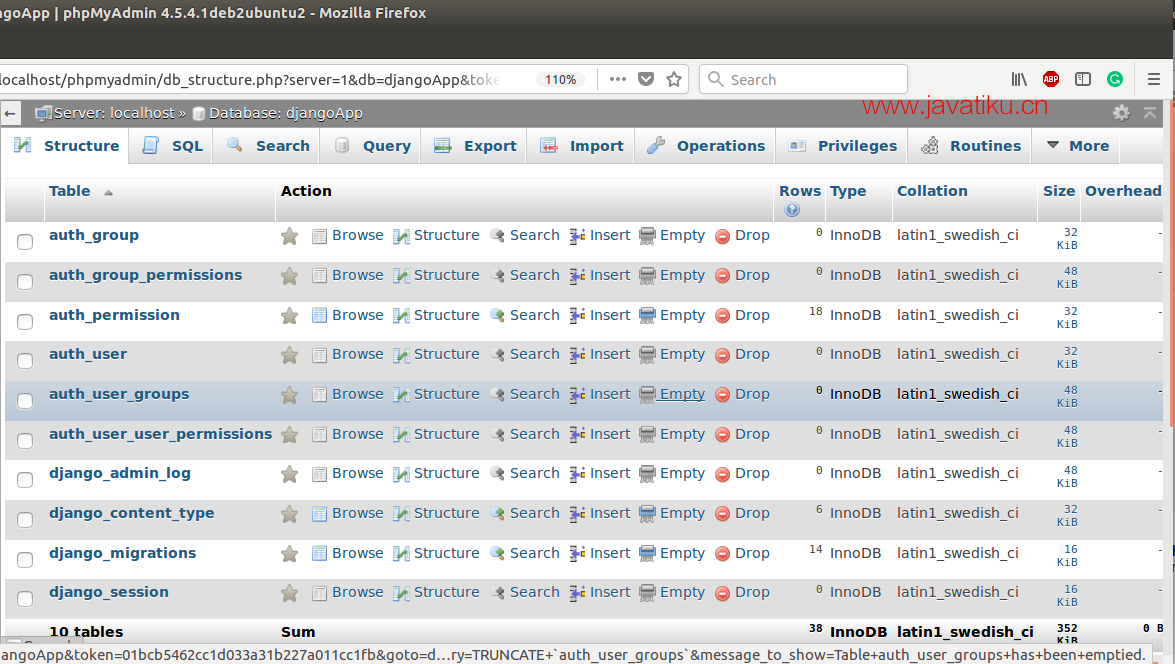Open the auth_user_groups table link
The image size is (1175, 664).
[x=119, y=394]
